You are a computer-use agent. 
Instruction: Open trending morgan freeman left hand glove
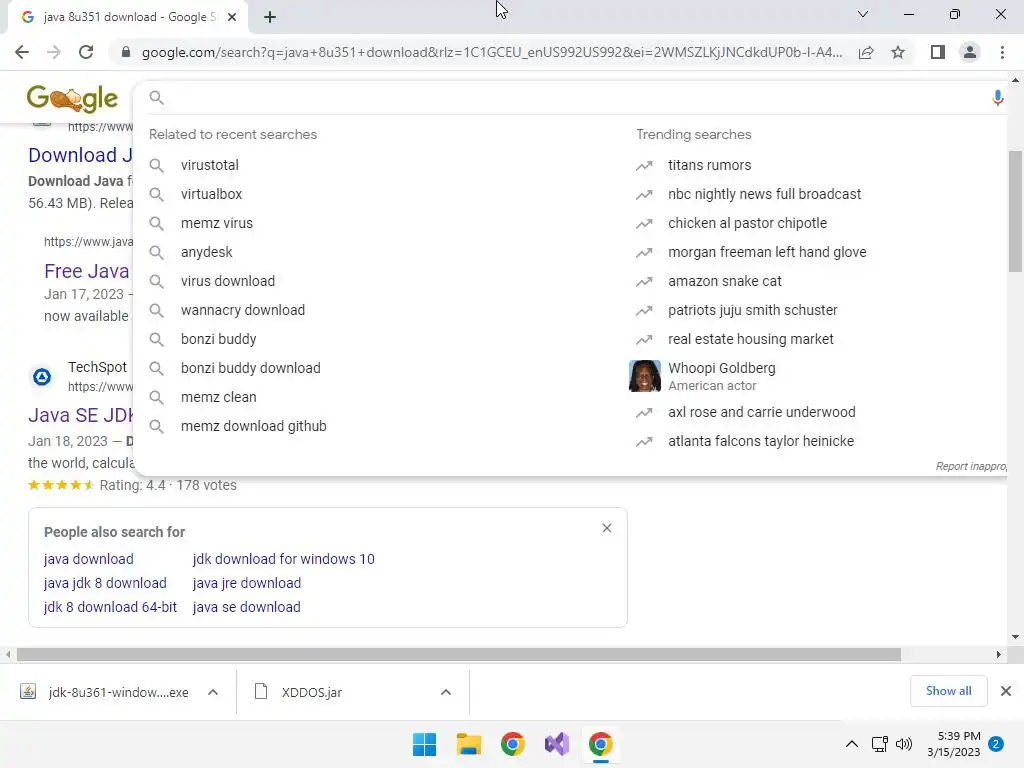767,252
